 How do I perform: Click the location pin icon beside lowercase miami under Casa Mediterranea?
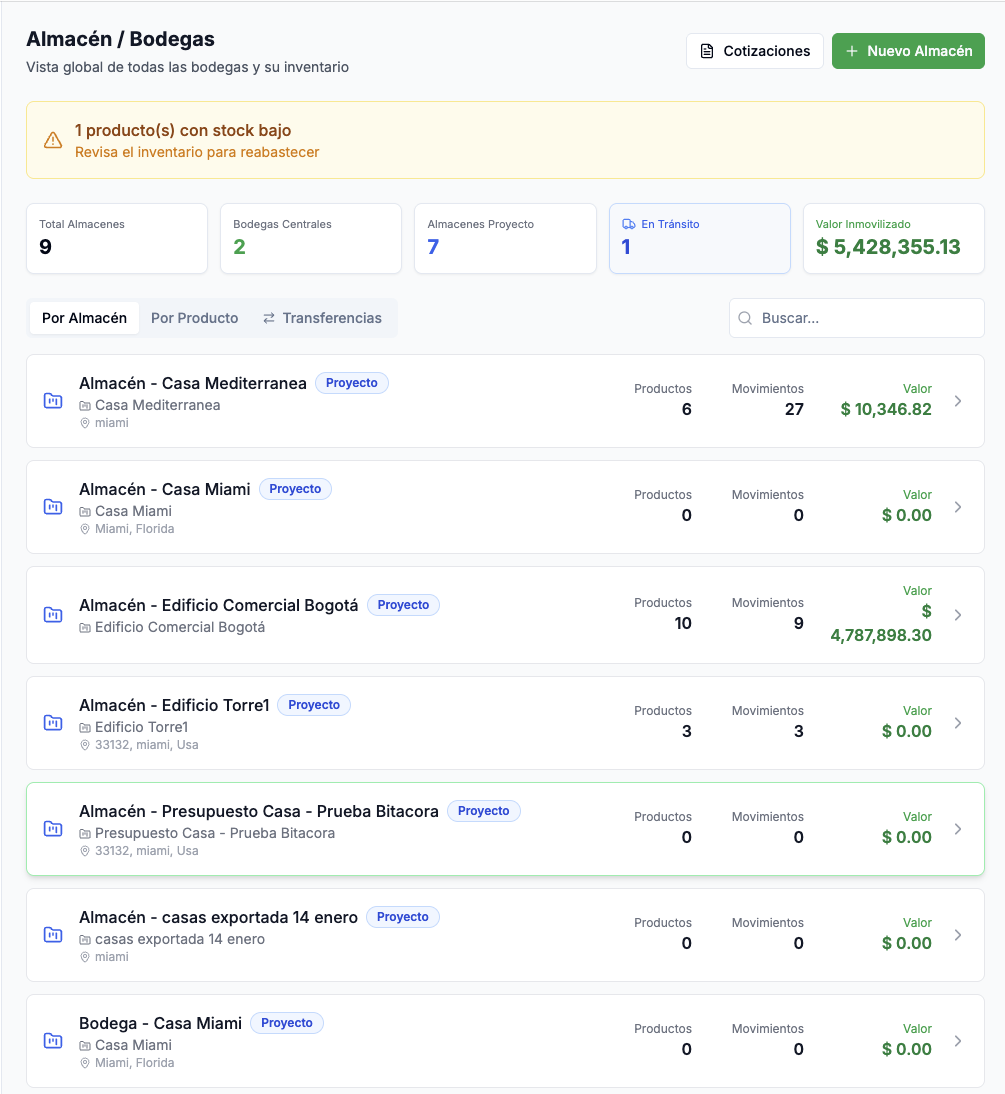coord(85,423)
